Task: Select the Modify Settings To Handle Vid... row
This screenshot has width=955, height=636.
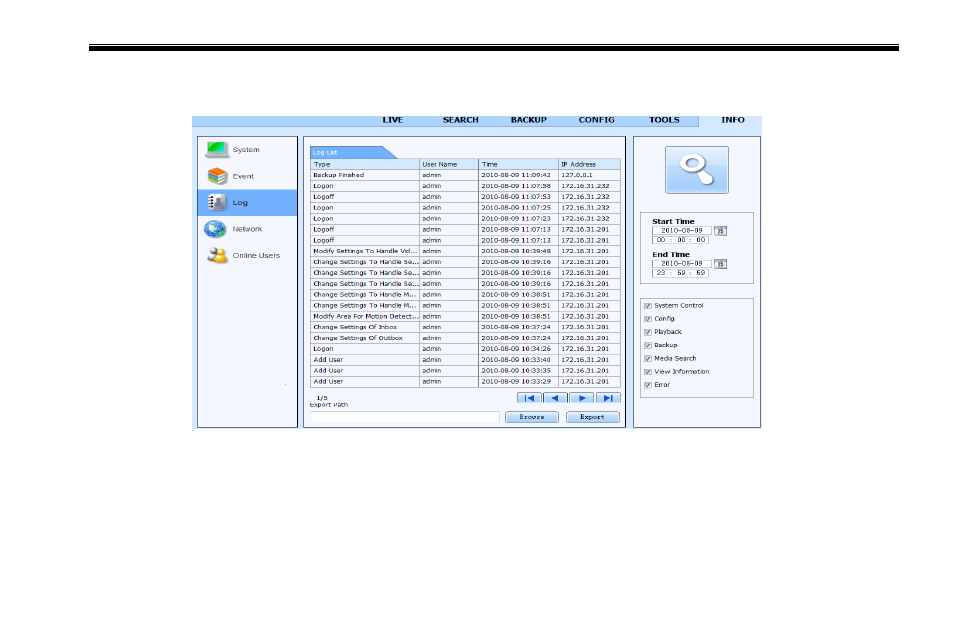Action: click(x=465, y=251)
